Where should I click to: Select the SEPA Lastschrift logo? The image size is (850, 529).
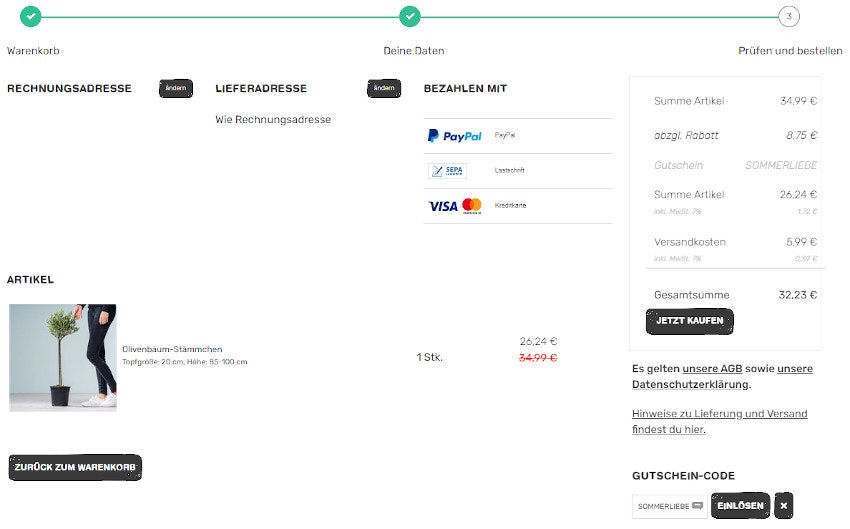click(447, 171)
